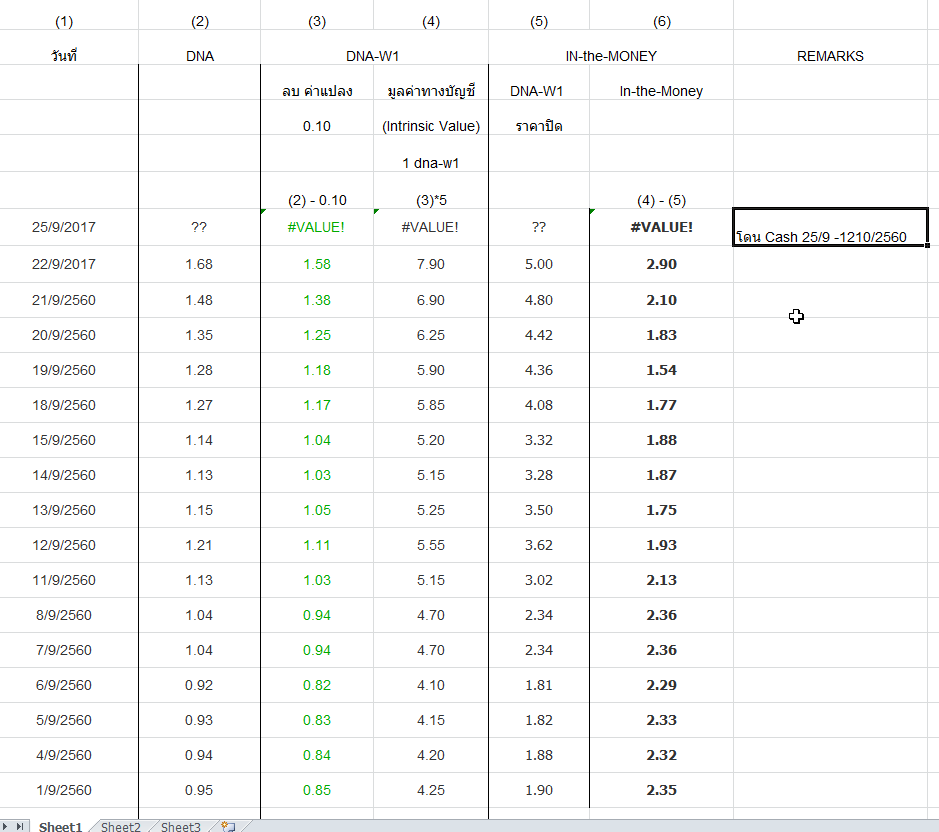Select green value 1.05 cell
This screenshot has width=939, height=832.
click(x=317, y=510)
